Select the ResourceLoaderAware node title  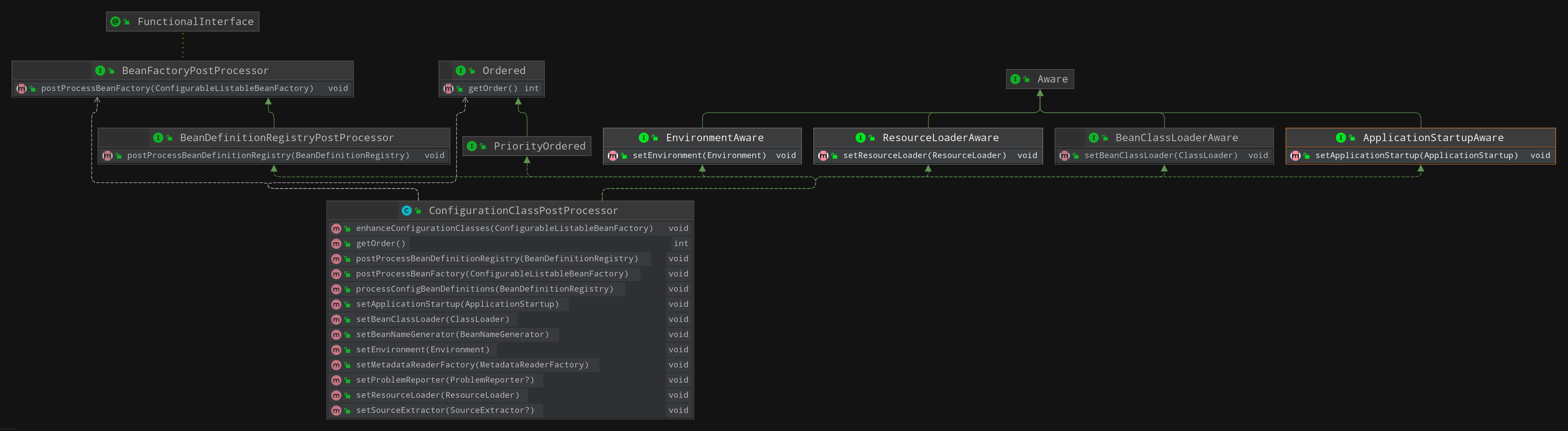[x=941, y=138]
